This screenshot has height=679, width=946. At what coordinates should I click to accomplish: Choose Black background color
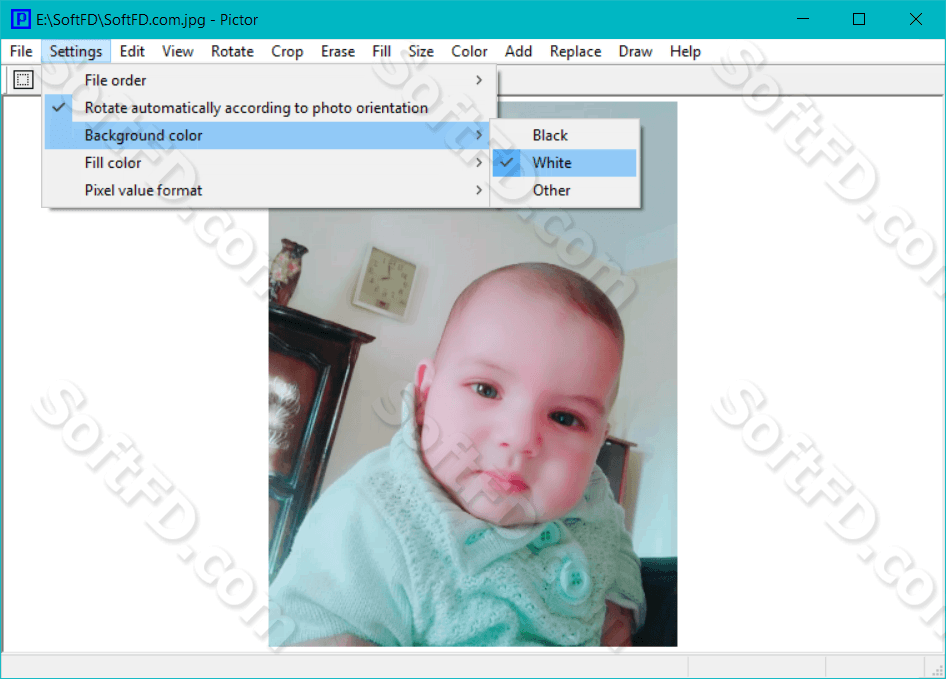click(565, 135)
